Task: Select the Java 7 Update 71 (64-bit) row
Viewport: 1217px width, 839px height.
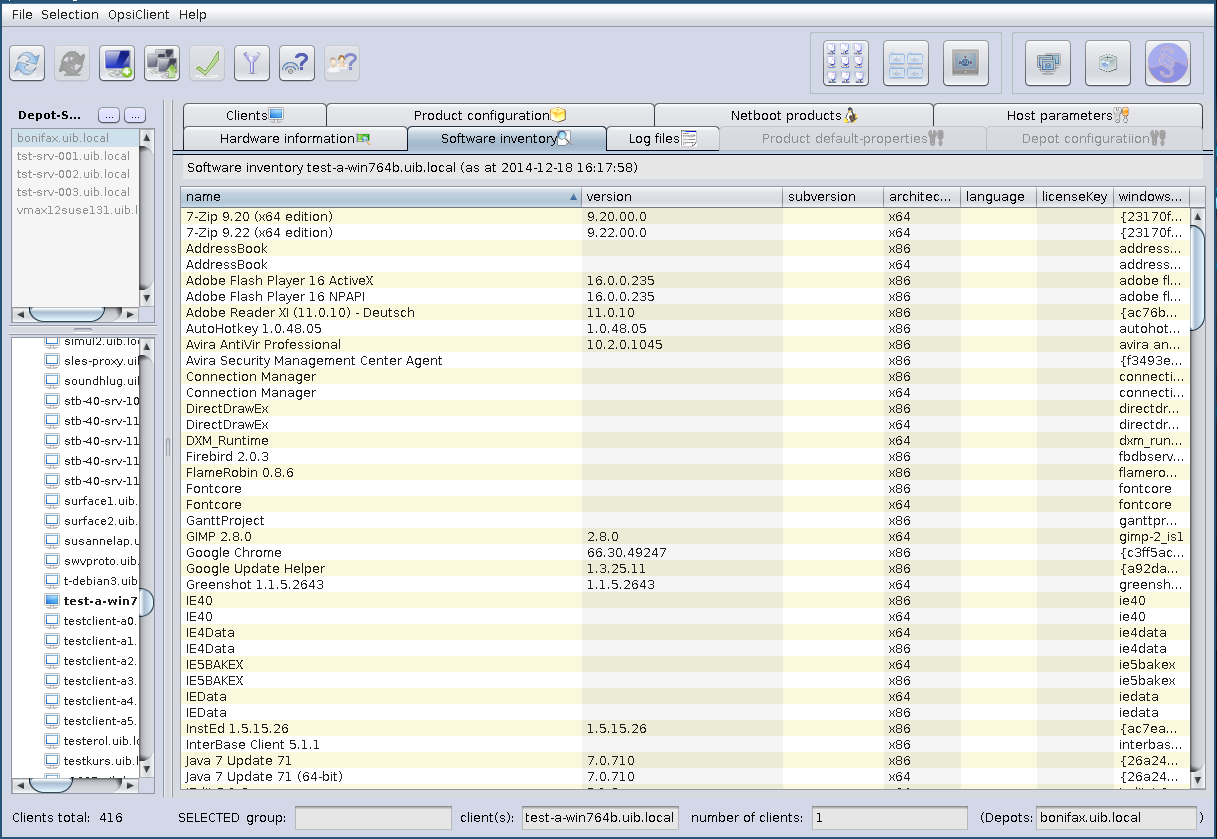Action: [686, 777]
